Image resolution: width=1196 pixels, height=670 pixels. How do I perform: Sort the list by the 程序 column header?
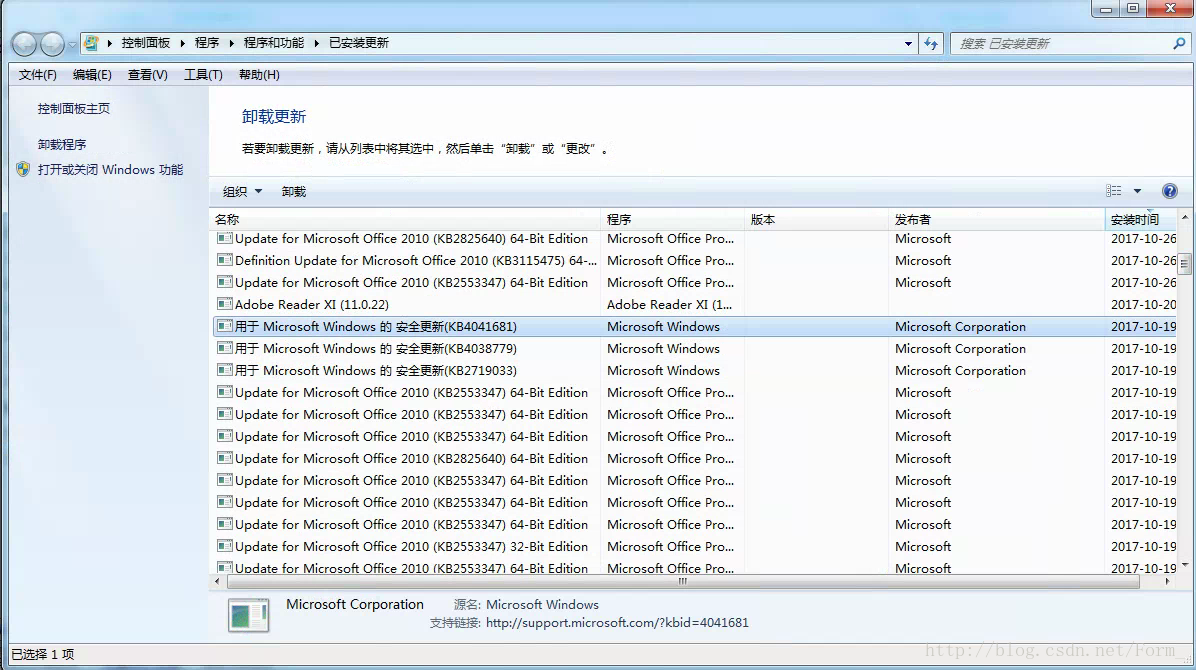point(673,219)
